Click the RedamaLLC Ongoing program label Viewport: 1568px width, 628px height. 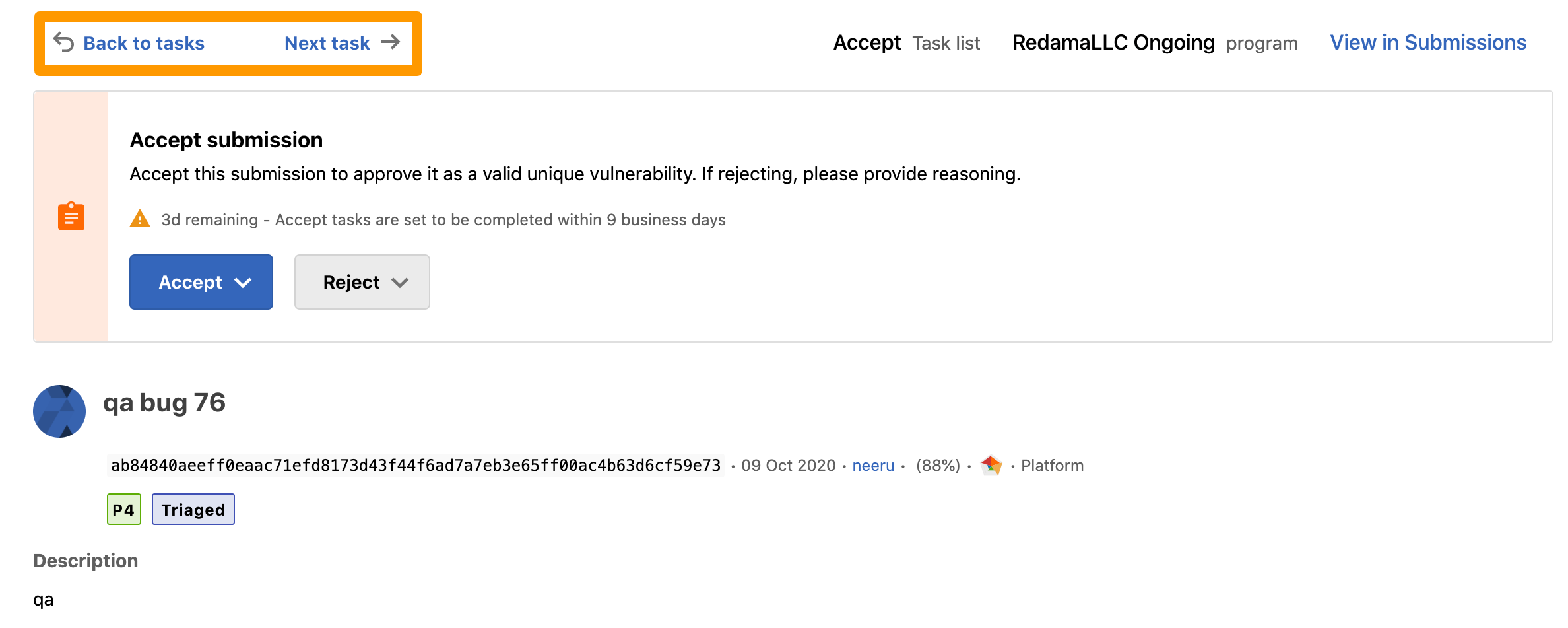1155,42
